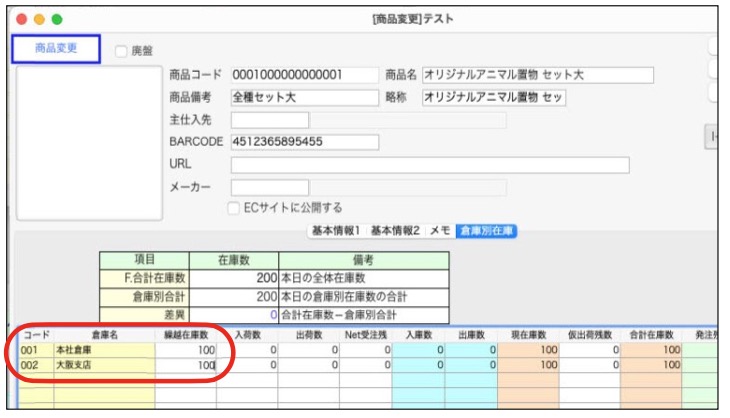Toggle the 廃盤 checkbox
The image size is (730, 418).
[x=121, y=50]
